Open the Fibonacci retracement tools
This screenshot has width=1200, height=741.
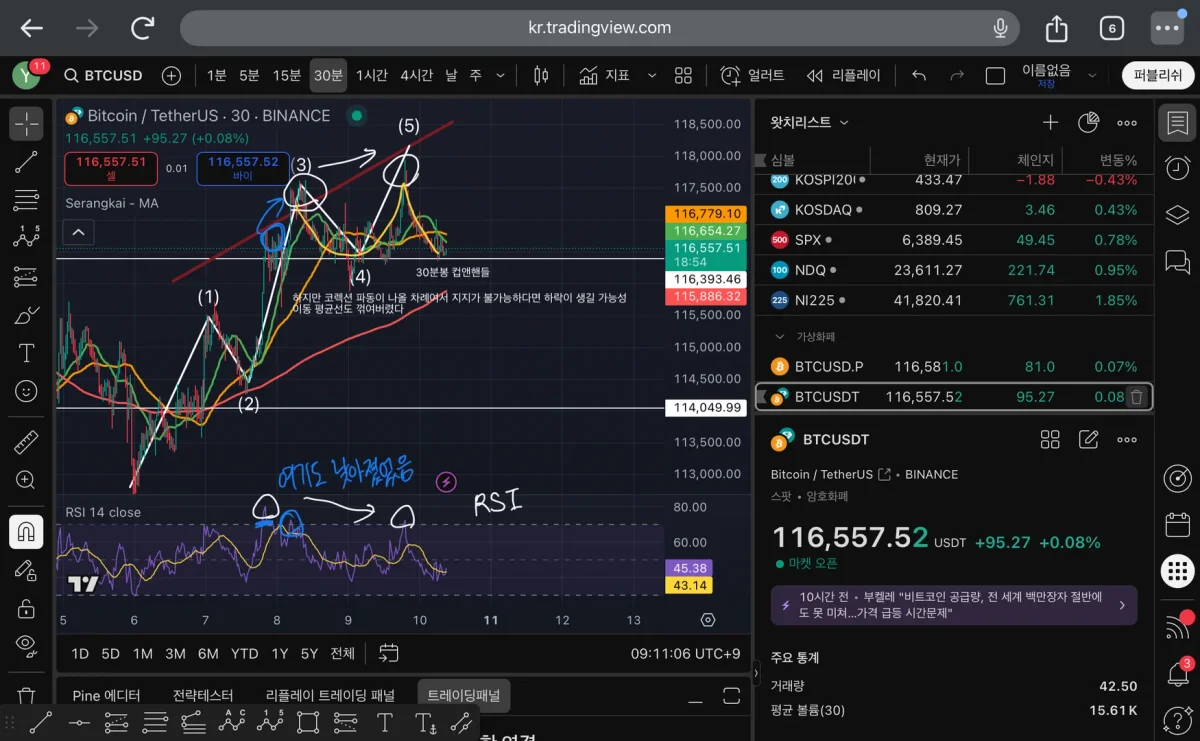(x=26, y=200)
